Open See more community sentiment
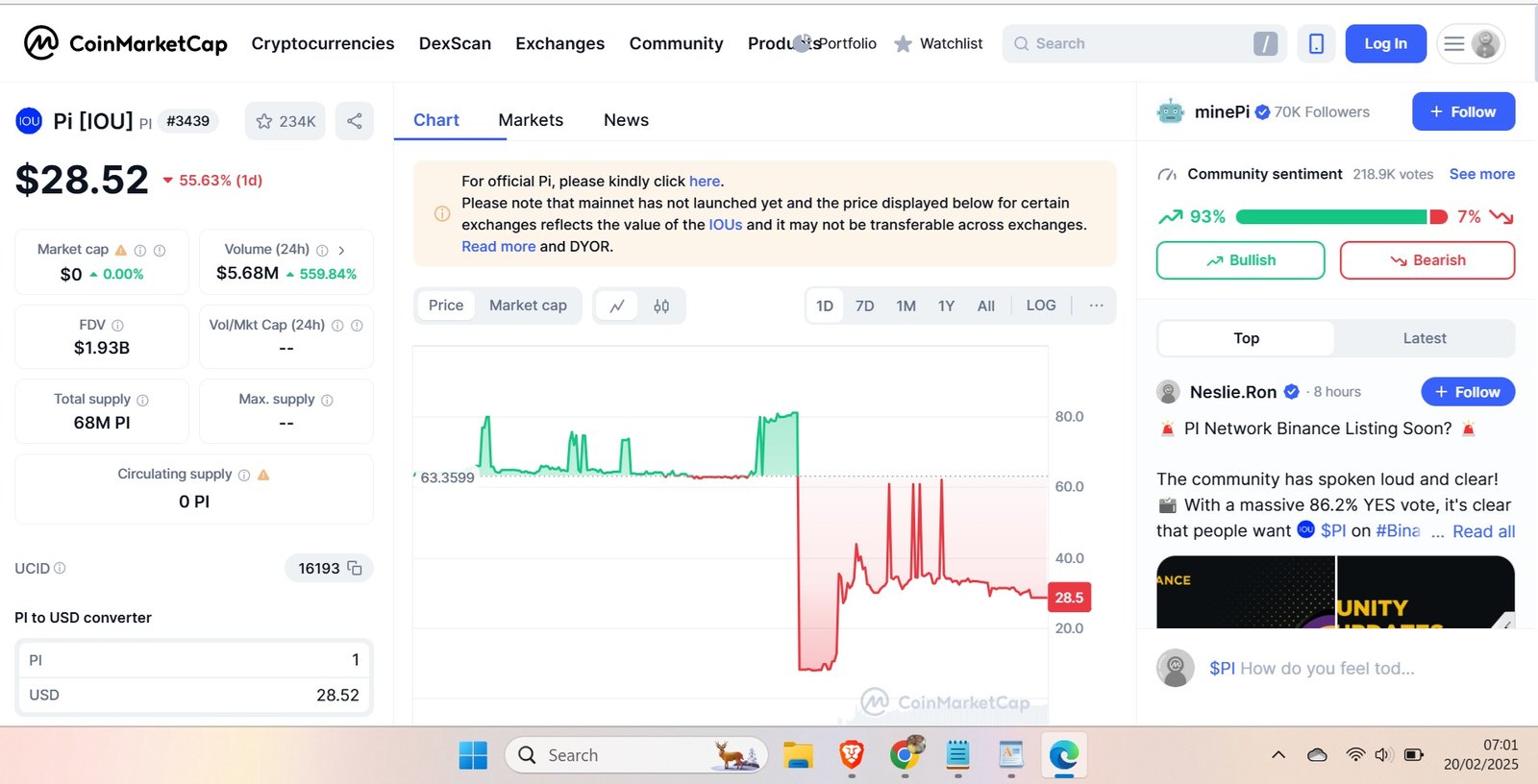 pos(1481,174)
